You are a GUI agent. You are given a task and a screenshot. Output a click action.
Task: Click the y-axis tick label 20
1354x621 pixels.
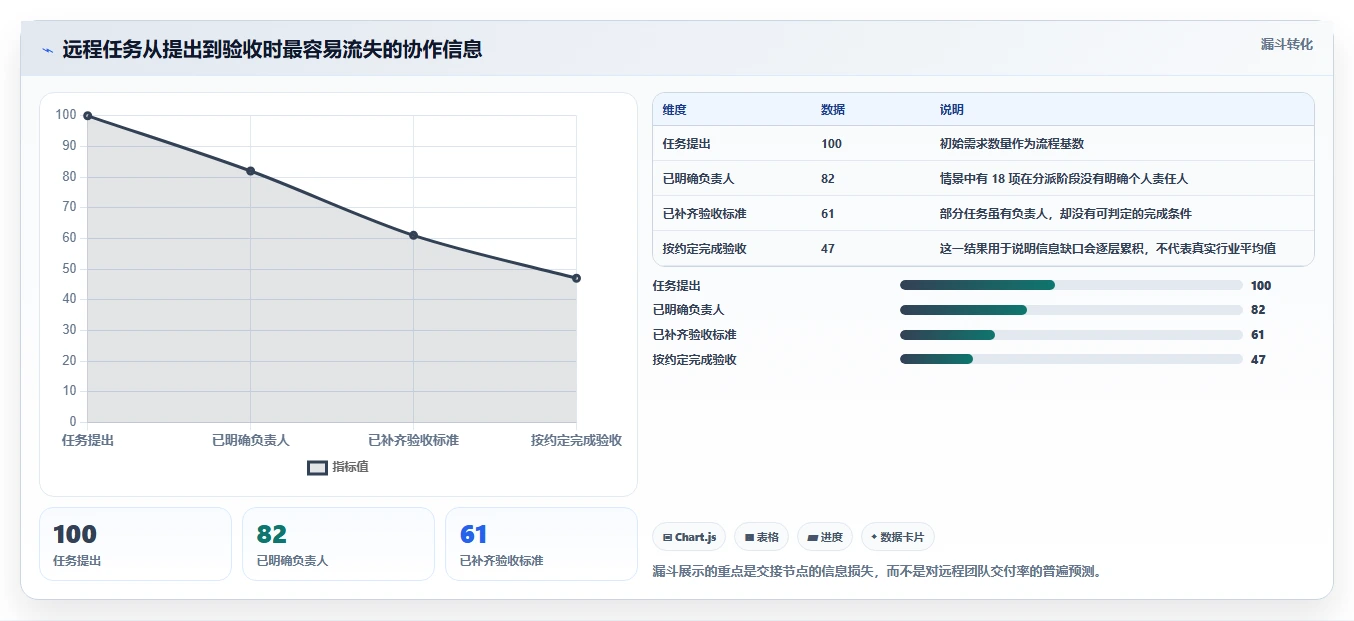(69, 361)
